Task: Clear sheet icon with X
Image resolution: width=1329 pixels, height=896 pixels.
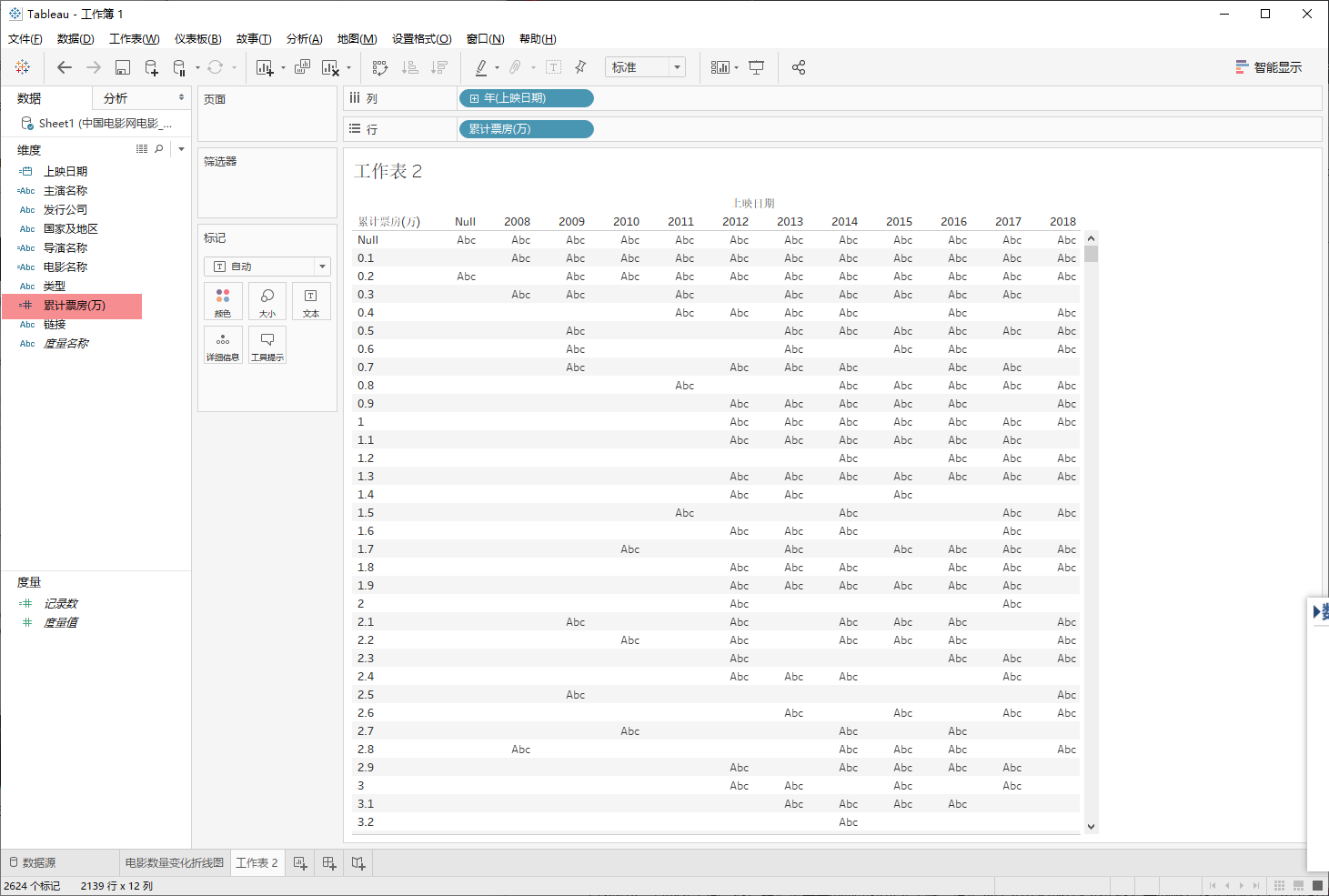Action: point(331,67)
